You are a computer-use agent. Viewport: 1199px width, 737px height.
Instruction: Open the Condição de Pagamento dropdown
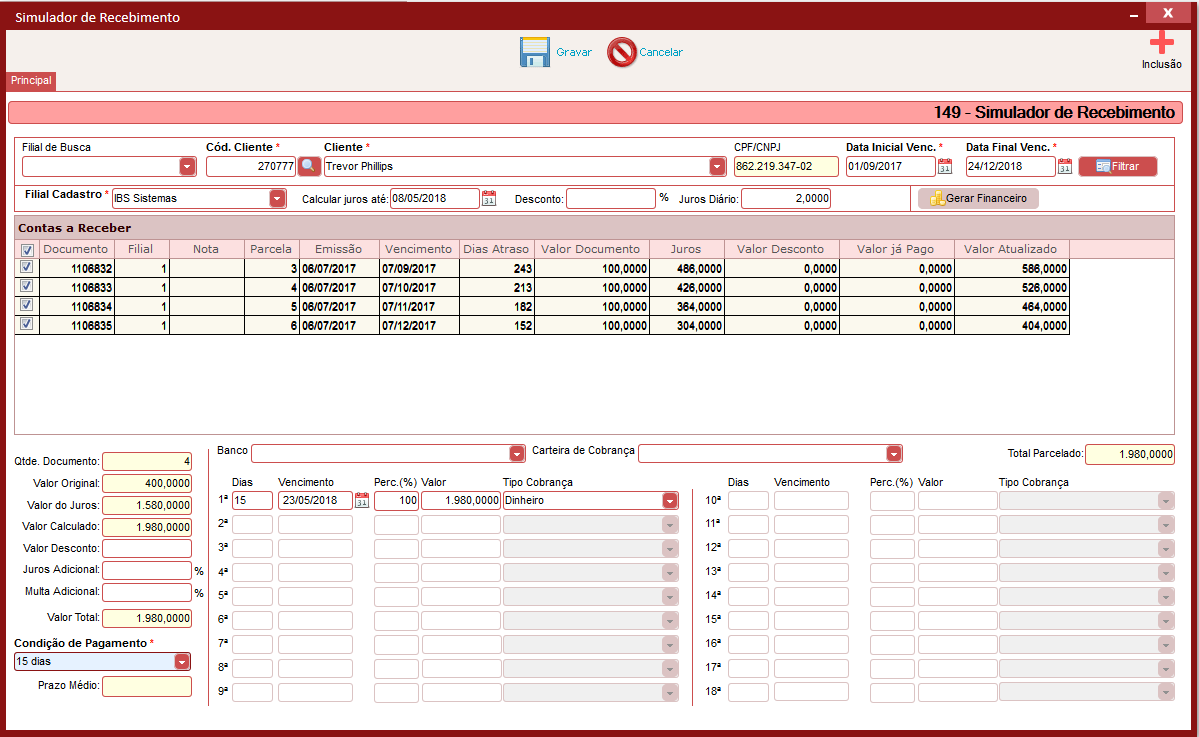click(x=182, y=661)
